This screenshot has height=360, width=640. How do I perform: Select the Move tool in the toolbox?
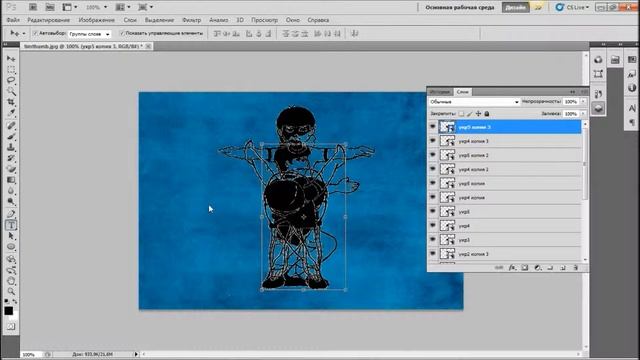(11, 59)
